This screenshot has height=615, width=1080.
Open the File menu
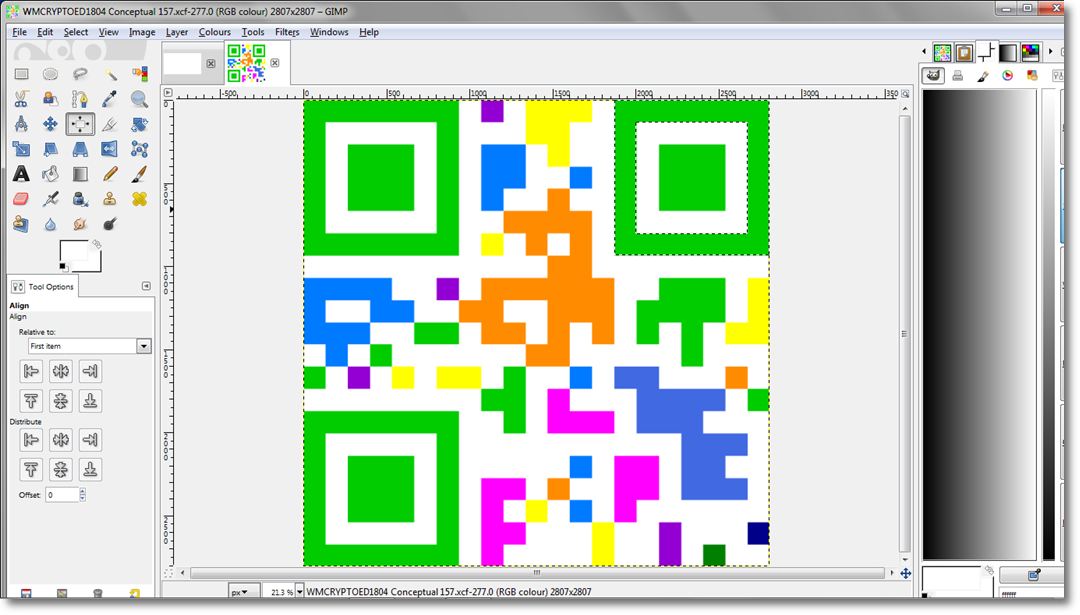tap(19, 32)
